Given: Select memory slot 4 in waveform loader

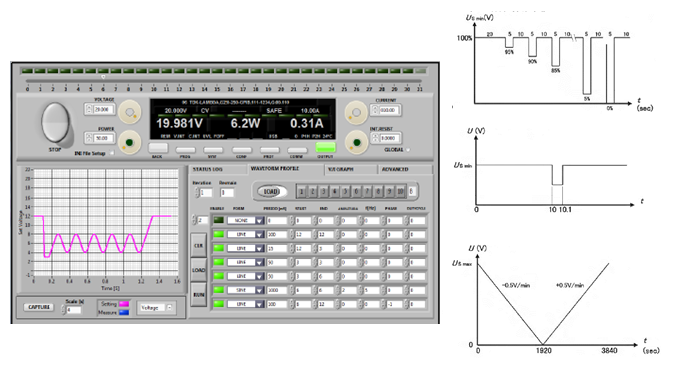Looking at the screenshot, I should tap(335, 192).
